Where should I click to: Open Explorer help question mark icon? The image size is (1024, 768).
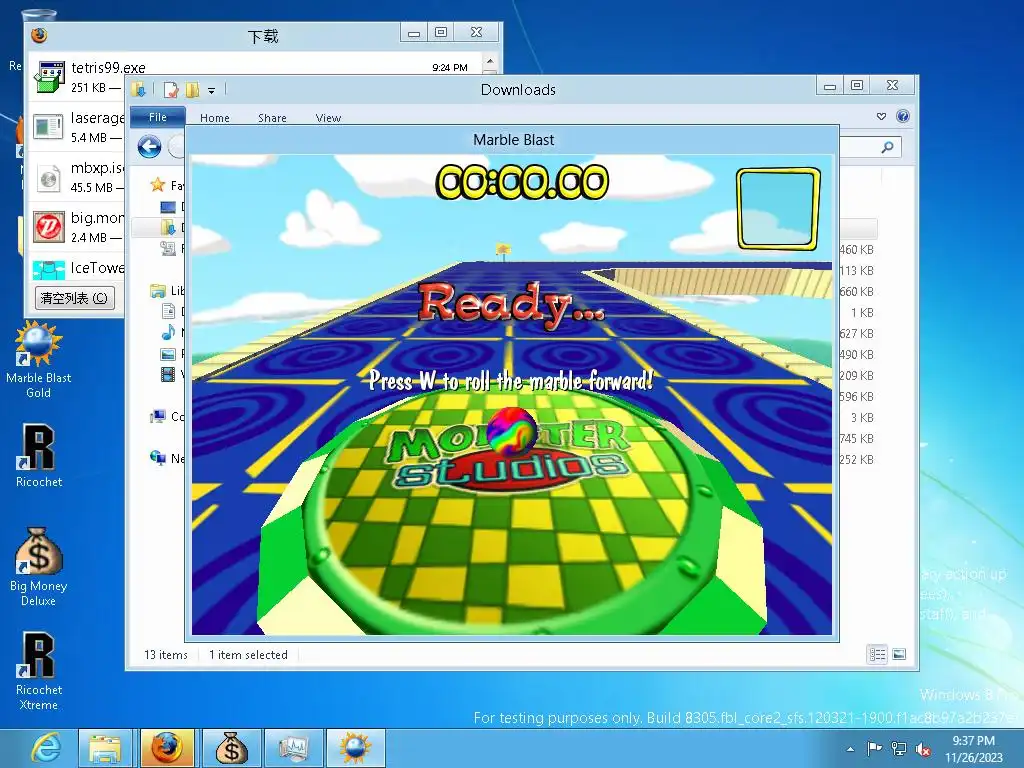[903, 116]
